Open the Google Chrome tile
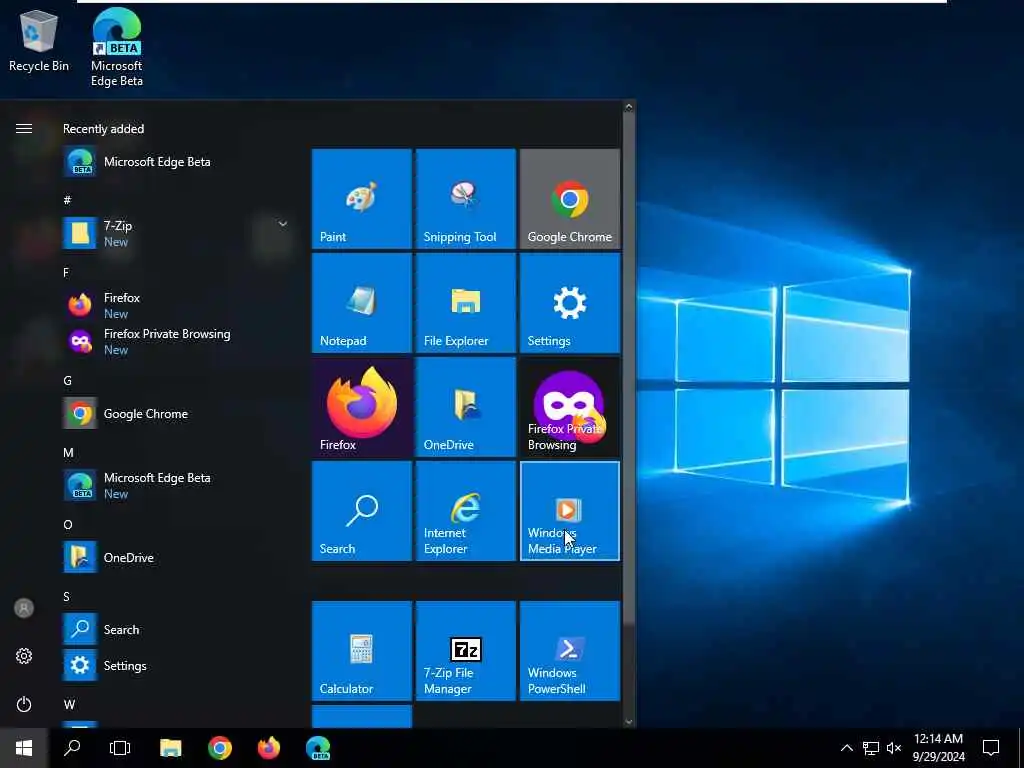 [x=569, y=199]
